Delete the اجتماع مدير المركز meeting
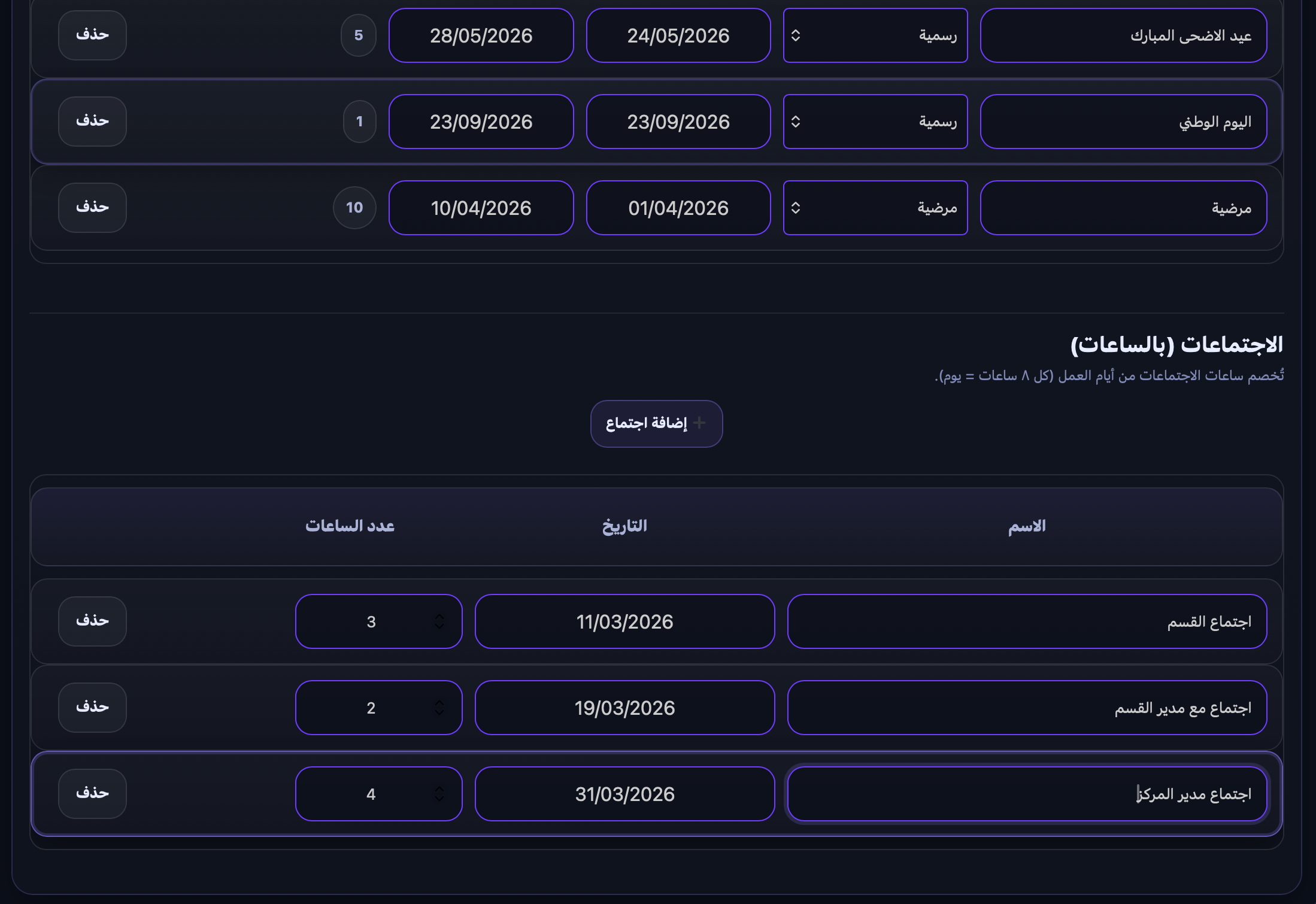Viewport: 1316px width, 904px height. [x=92, y=794]
